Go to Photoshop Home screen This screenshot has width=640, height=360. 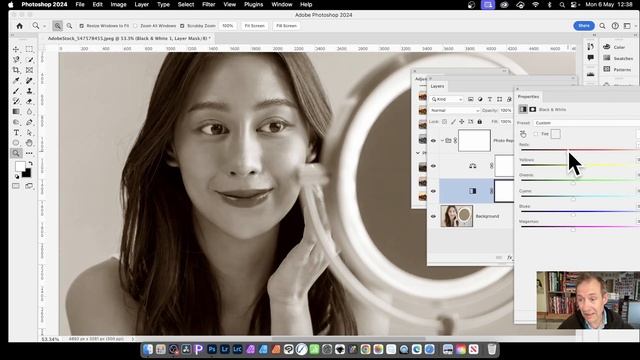point(20,26)
